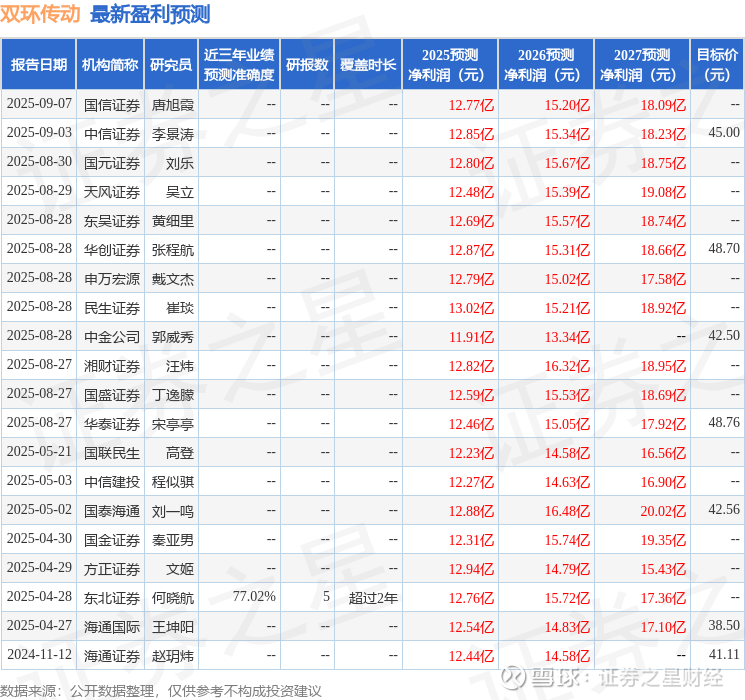Select researcher 程似骐
The height and width of the screenshot is (700, 745).
tap(172, 482)
